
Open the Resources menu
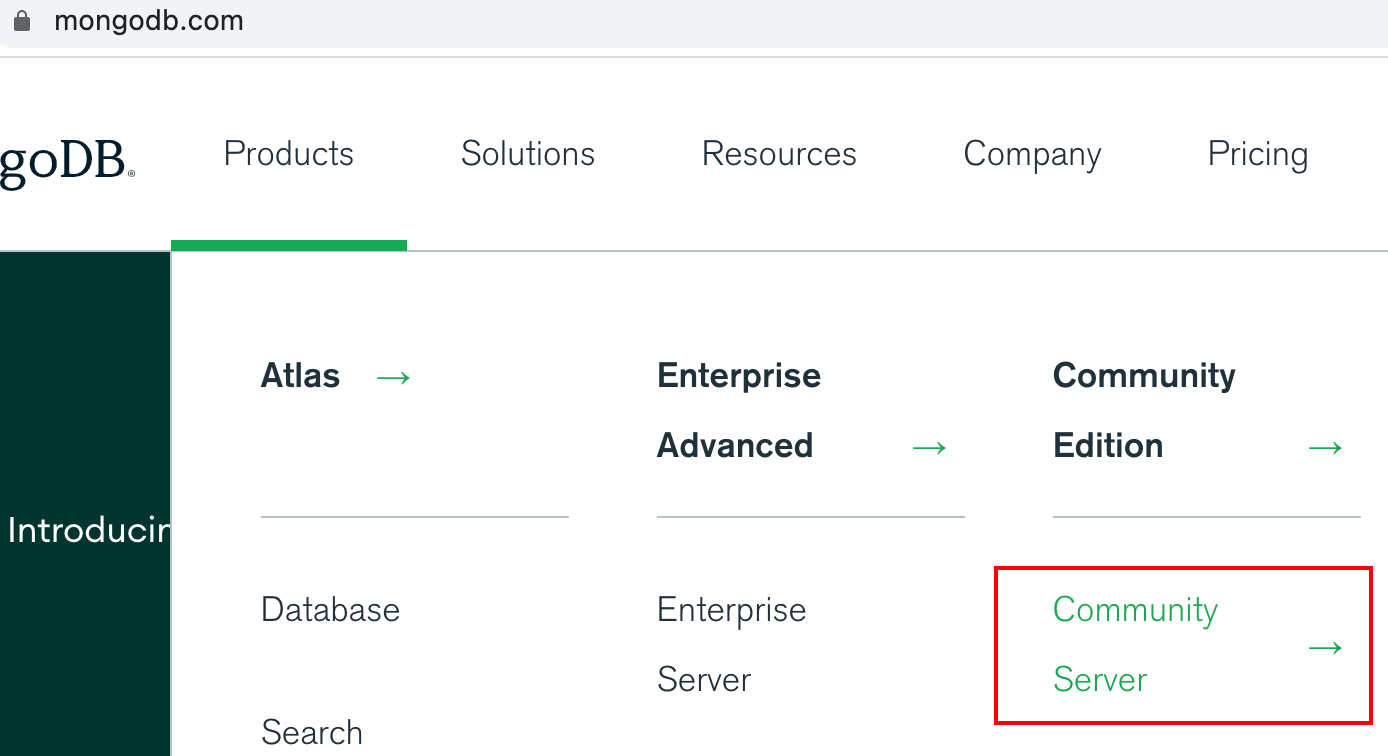click(779, 154)
